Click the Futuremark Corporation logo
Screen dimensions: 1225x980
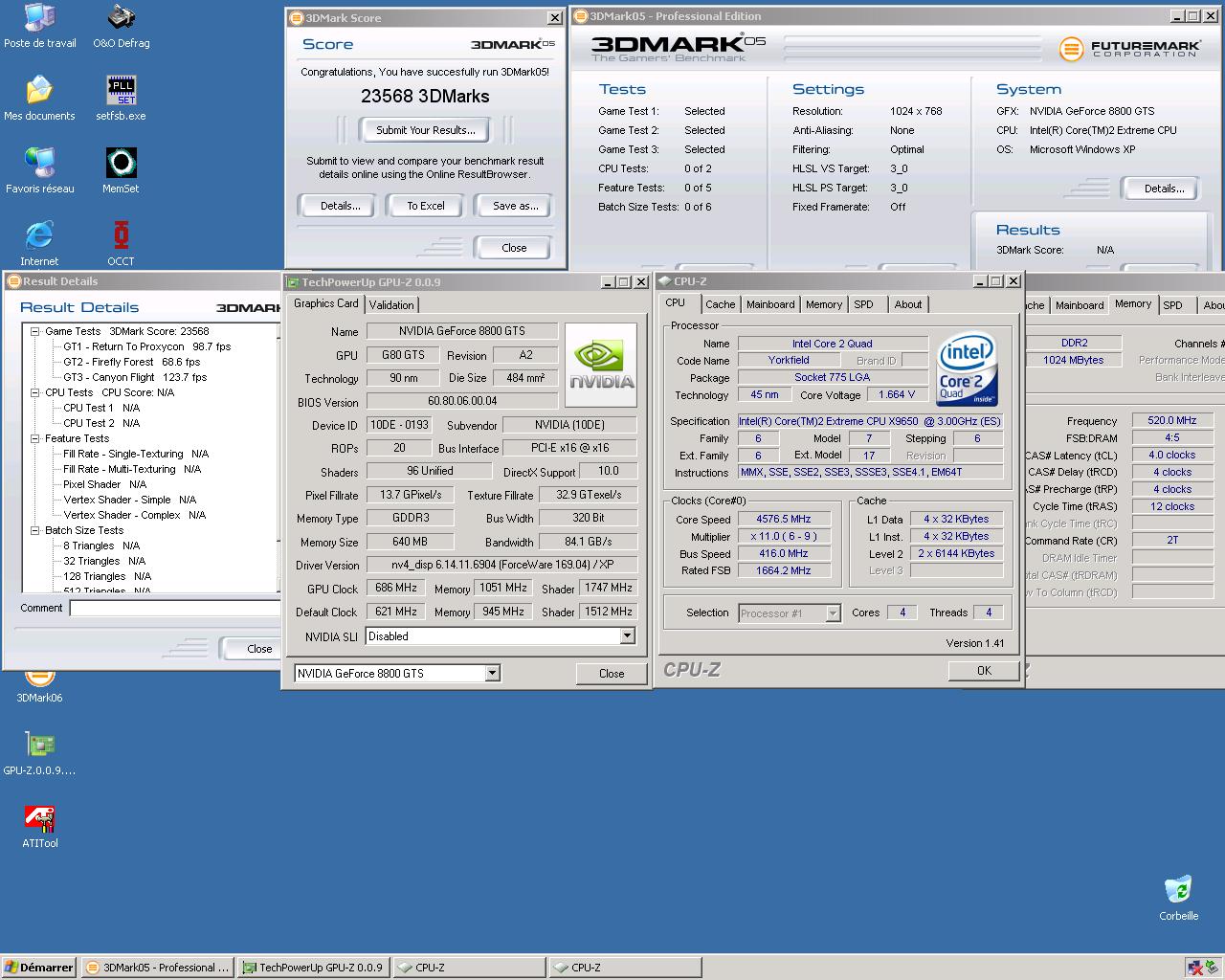point(1129,48)
